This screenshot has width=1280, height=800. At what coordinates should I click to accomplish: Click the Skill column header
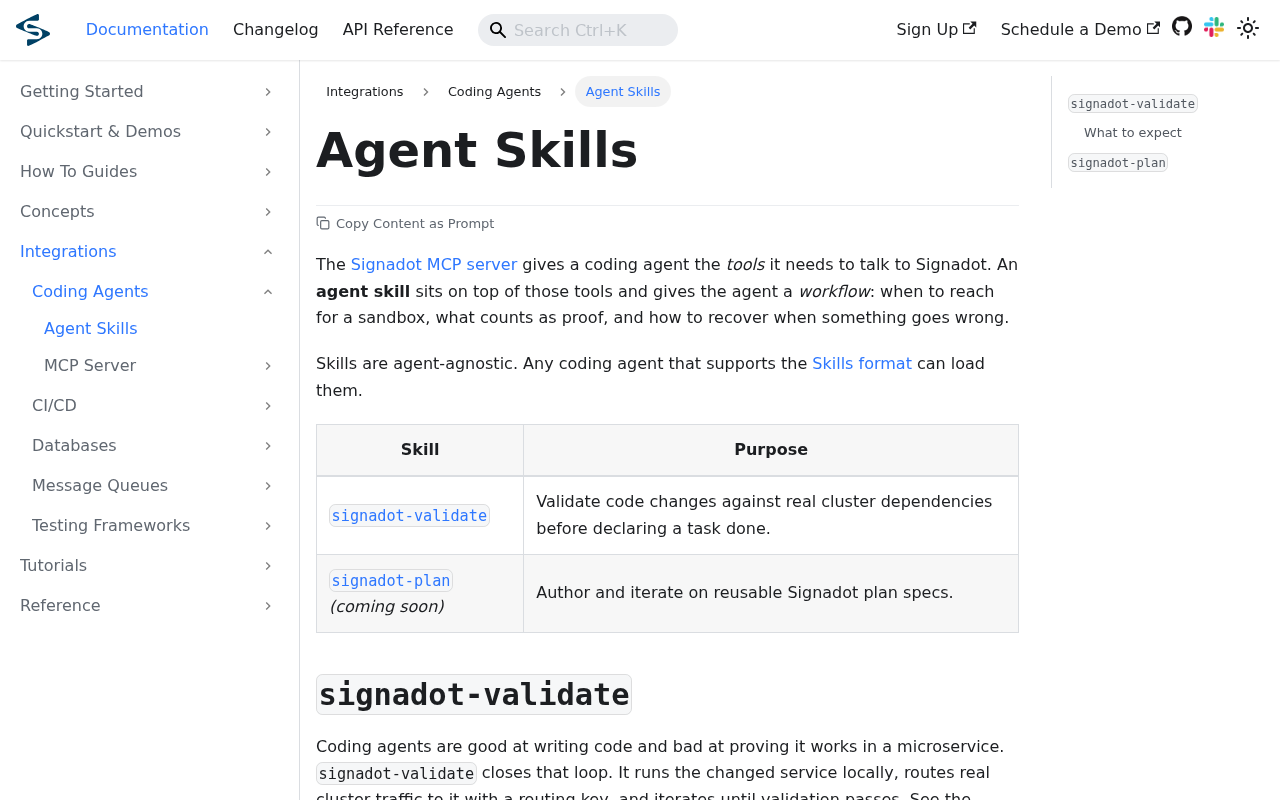[x=420, y=450]
